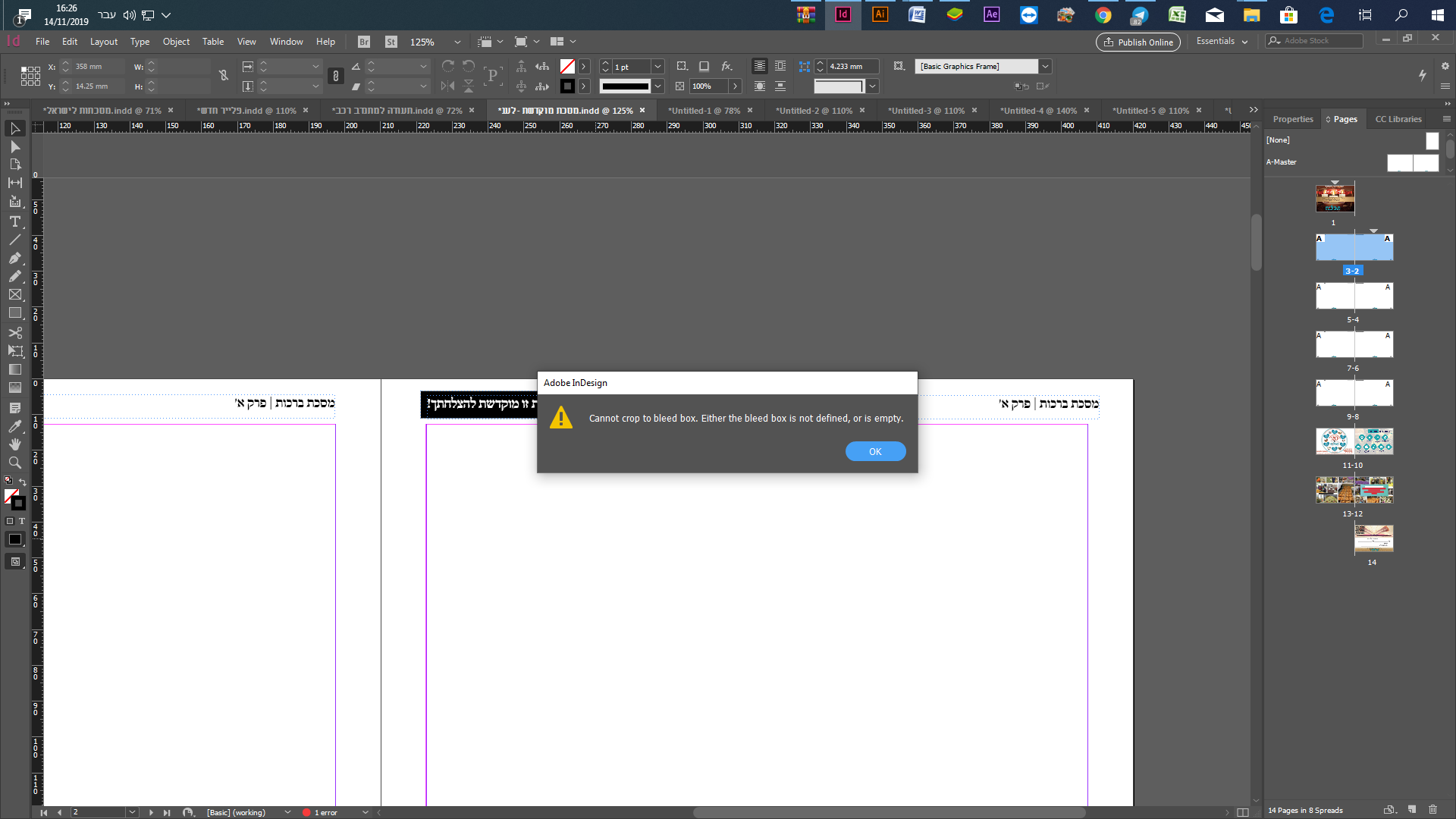This screenshot has height=819, width=1456.
Task: Click OK in the bleed box warning
Action: click(875, 451)
